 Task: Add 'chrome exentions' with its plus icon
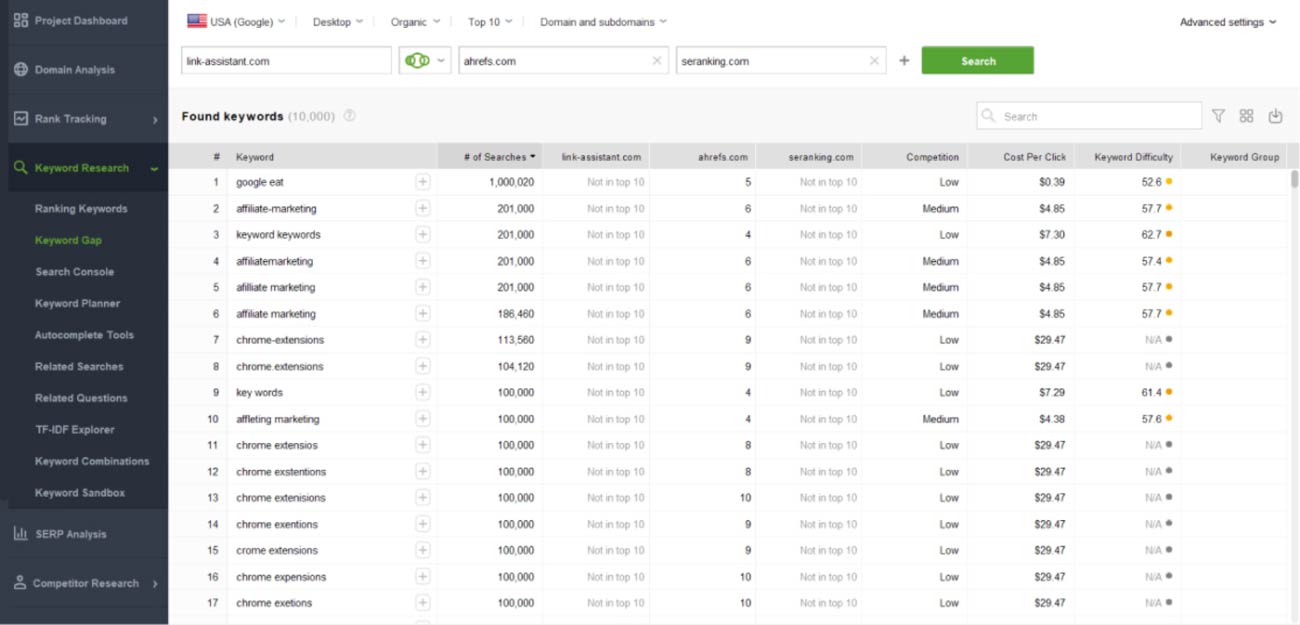(x=423, y=524)
